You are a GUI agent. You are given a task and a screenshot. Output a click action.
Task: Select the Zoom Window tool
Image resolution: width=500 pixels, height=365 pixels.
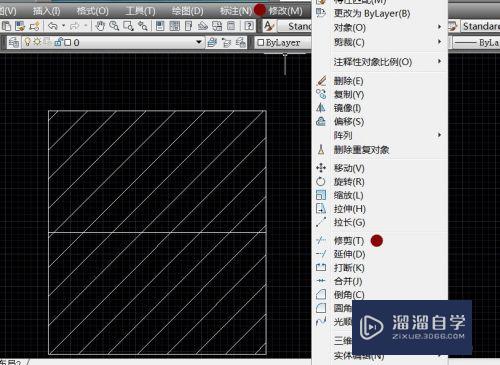(x=128, y=26)
